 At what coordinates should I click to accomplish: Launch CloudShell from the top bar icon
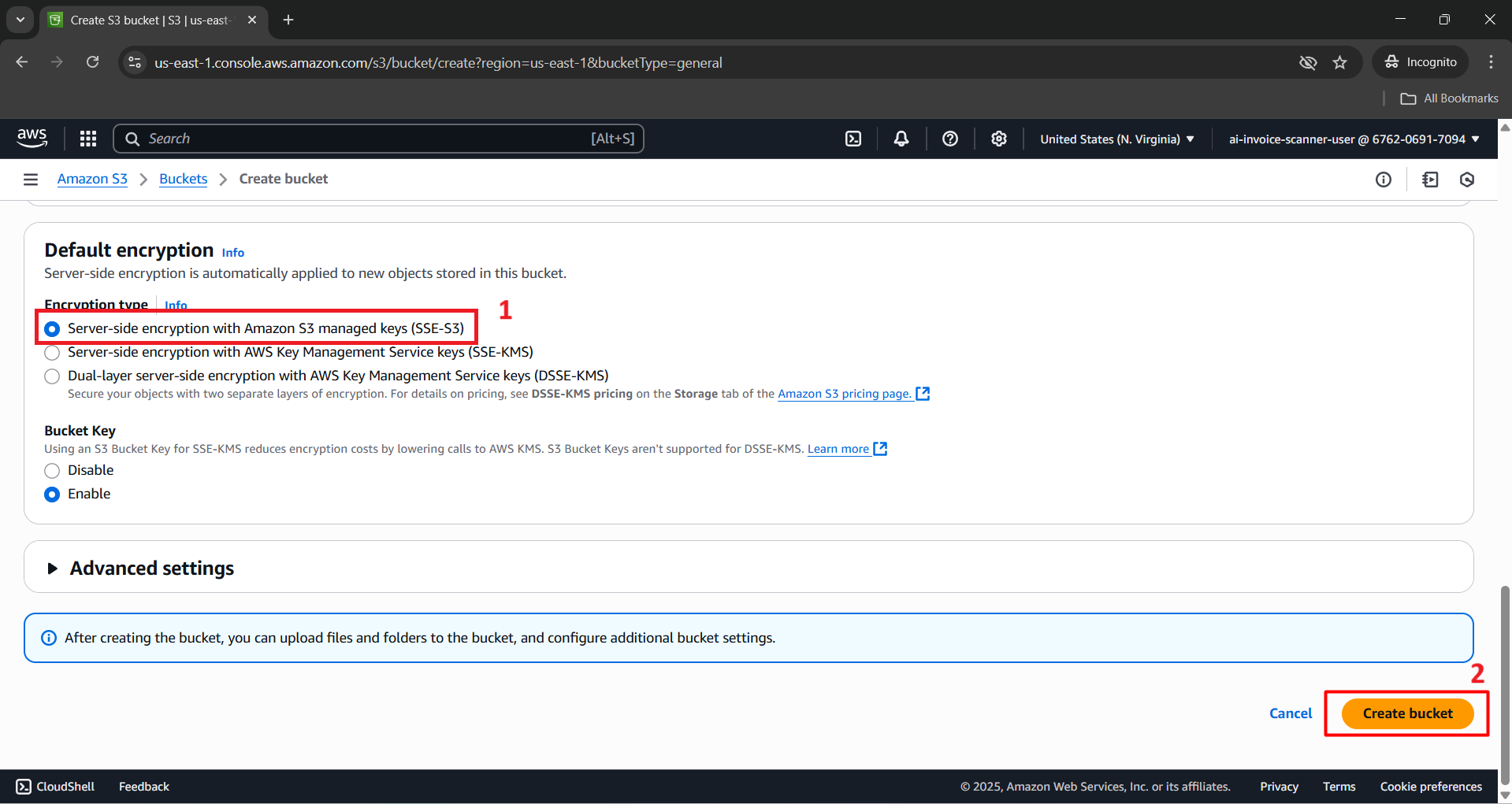click(853, 139)
